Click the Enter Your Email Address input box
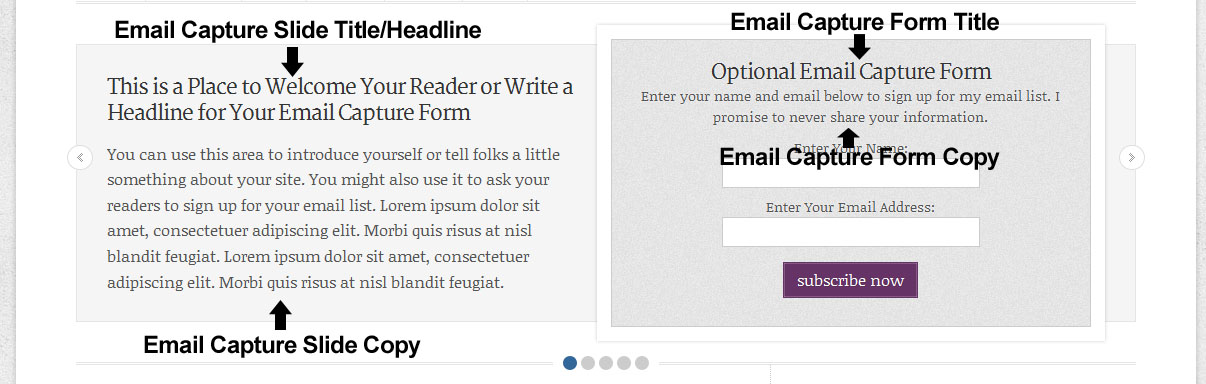Image resolution: width=1206 pixels, height=384 pixels. tap(851, 232)
